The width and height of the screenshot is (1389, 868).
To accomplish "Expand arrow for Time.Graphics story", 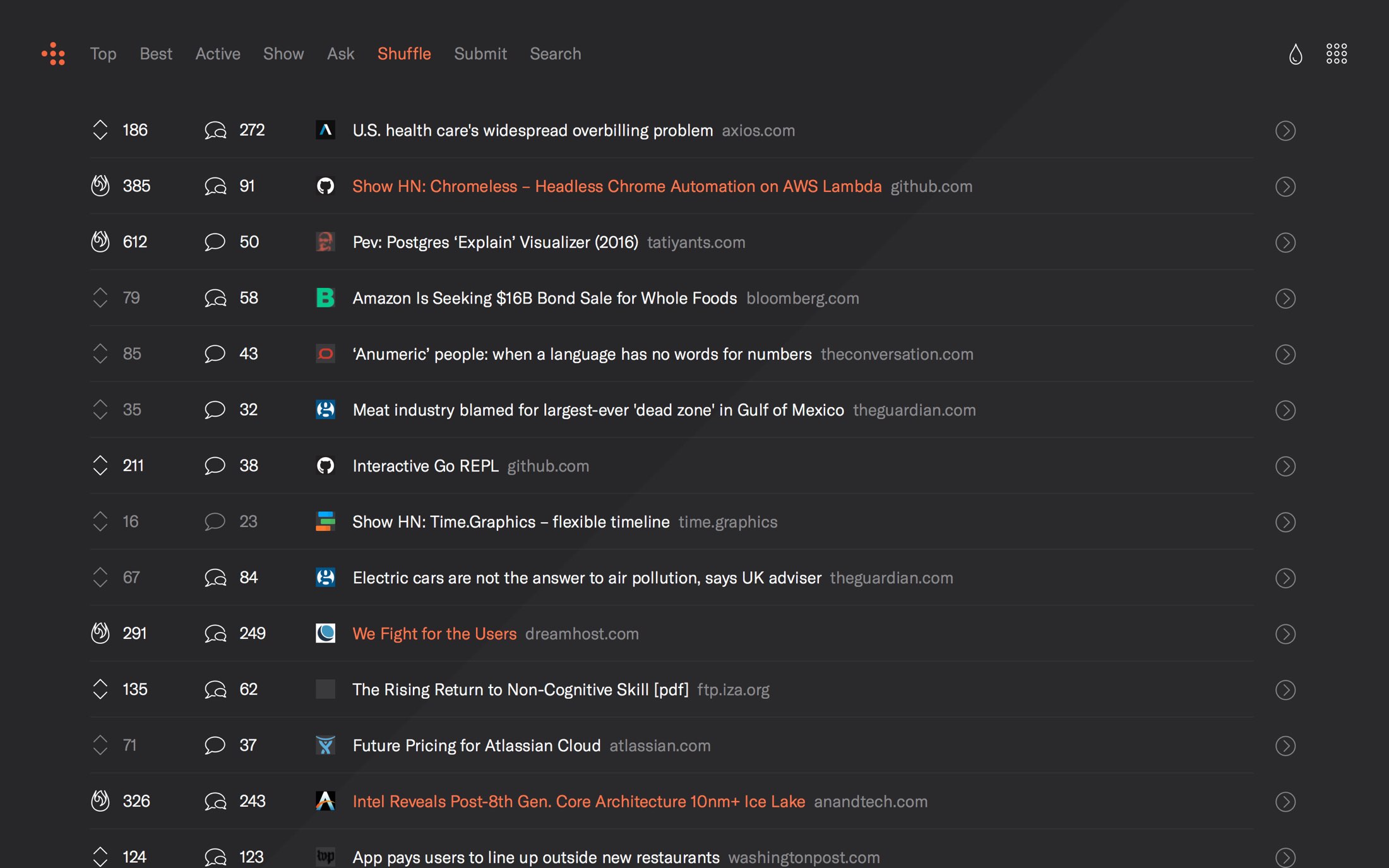I will click(1285, 522).
